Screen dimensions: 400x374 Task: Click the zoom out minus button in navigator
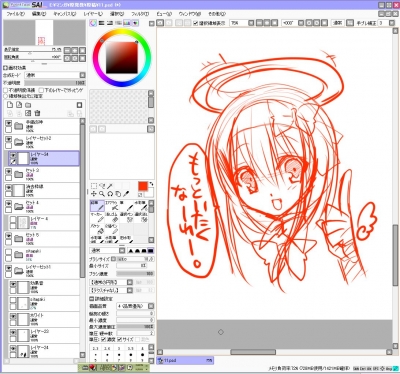tap(68, 51)
